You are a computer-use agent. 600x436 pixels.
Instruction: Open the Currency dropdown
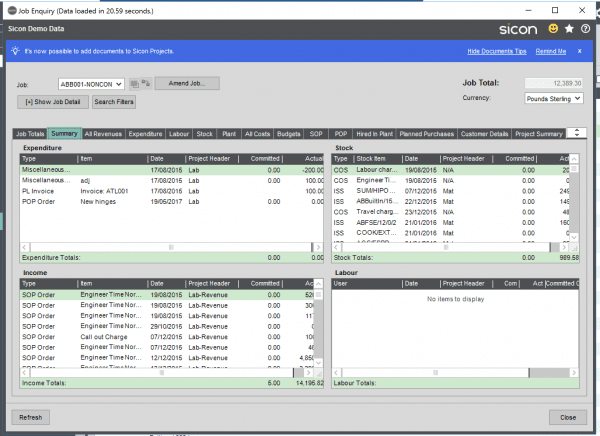pos(554,99)
